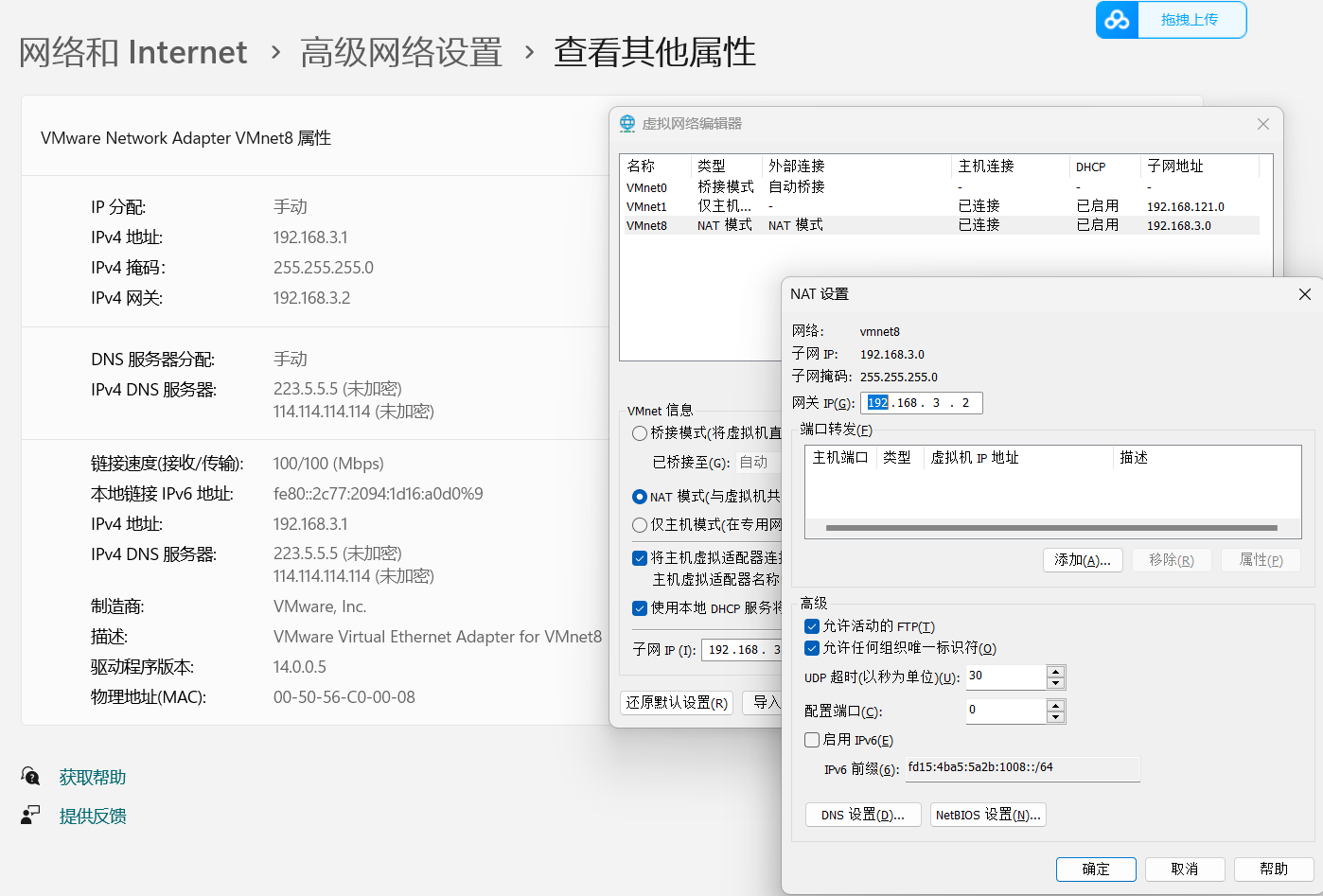Click the 类型 column header in network editor
Image resolution: width=1323 pixels, height=896 pixels.
(x=726, y=167)
